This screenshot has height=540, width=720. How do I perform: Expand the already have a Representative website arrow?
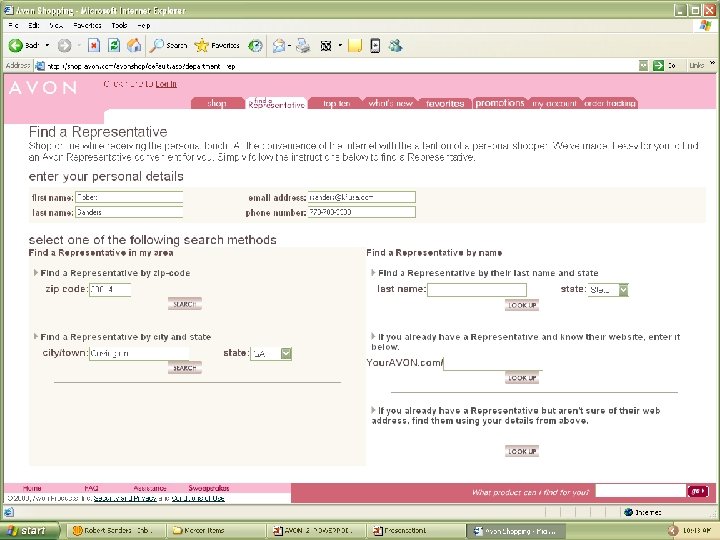373,336
